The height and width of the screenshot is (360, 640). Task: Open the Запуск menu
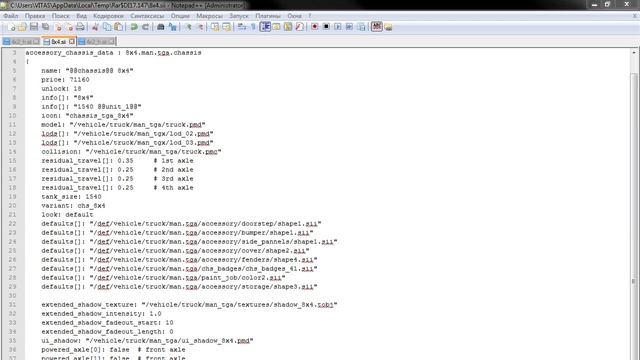(239, 16)
